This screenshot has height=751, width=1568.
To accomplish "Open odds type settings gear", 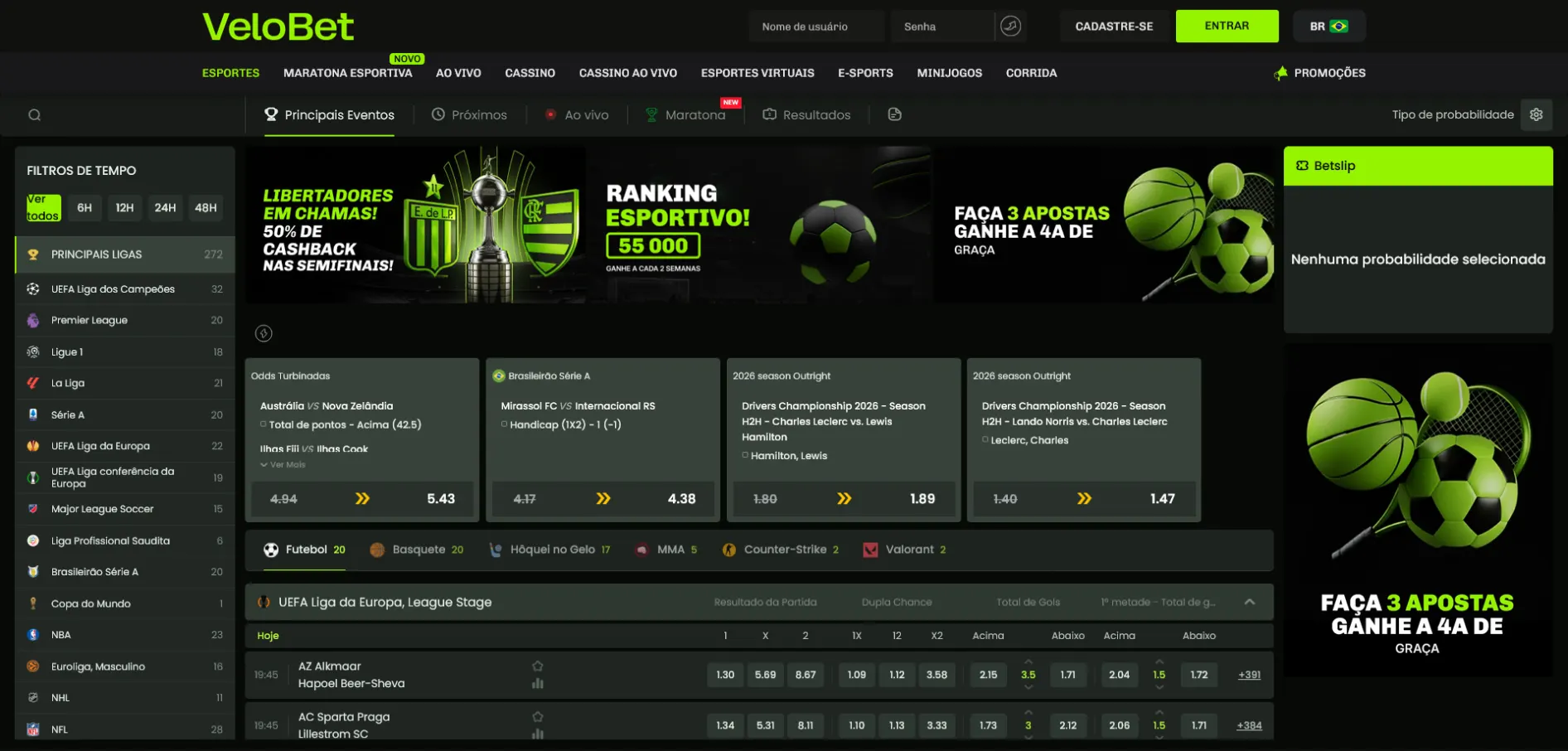I will 1536,114.
